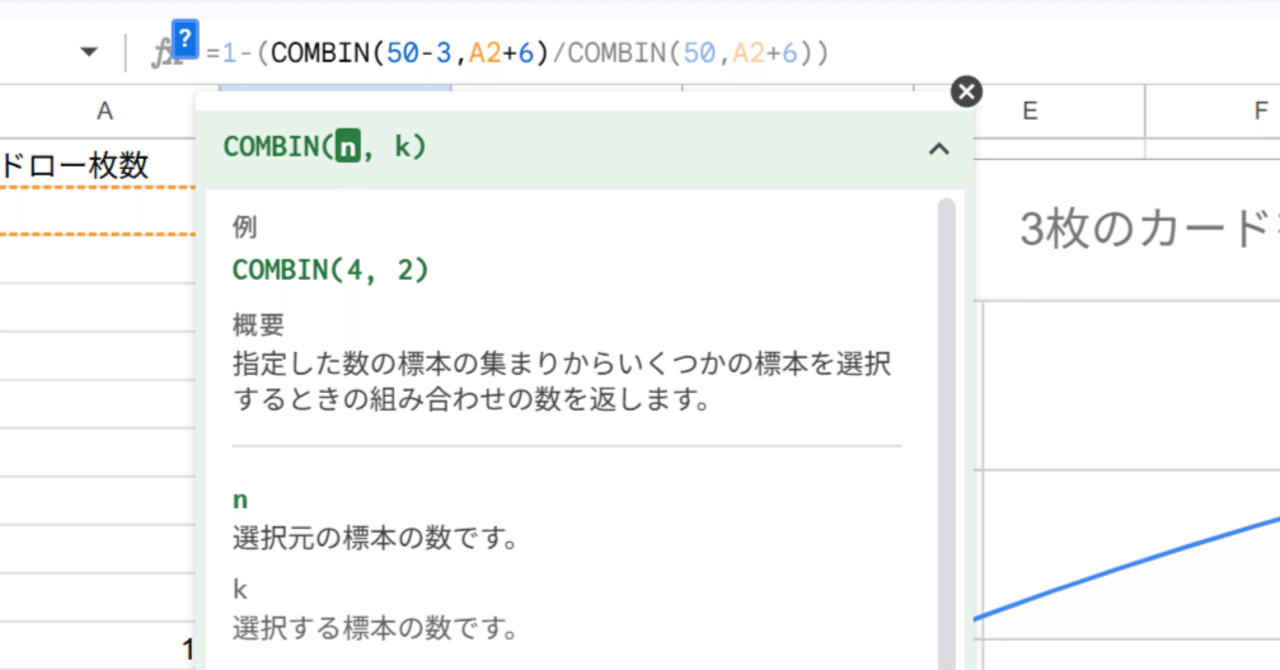
Task: Close the COMBIN function help popup
Action: click(966, 92)
